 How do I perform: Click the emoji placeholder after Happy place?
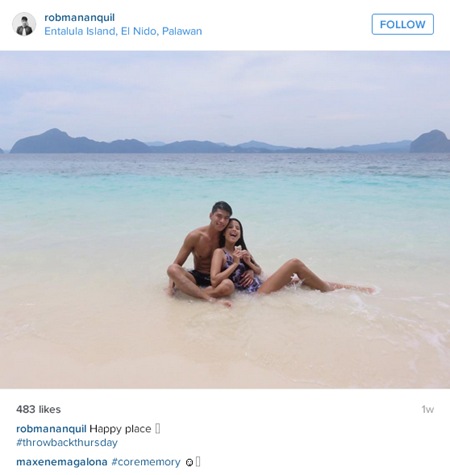(158, 429)
